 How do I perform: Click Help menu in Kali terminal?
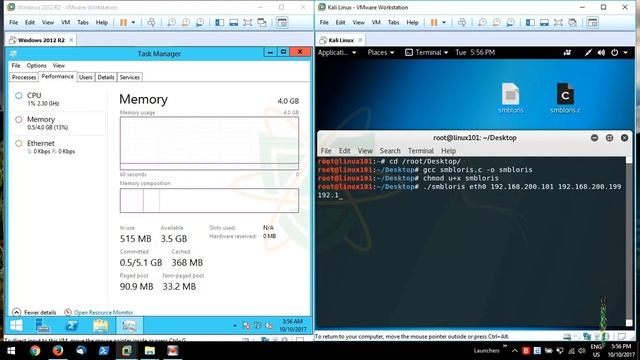point(448,151)
